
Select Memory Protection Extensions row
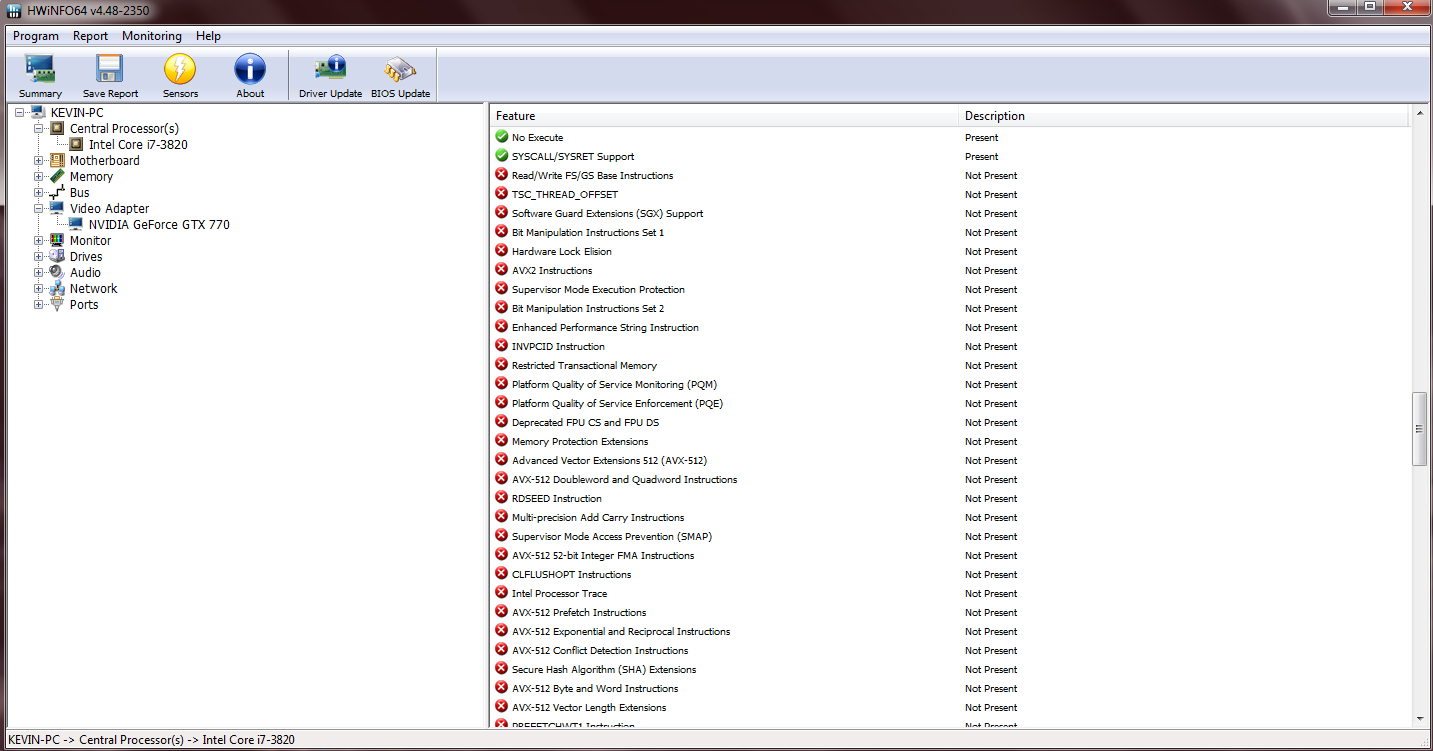click(x=950, y=441)
